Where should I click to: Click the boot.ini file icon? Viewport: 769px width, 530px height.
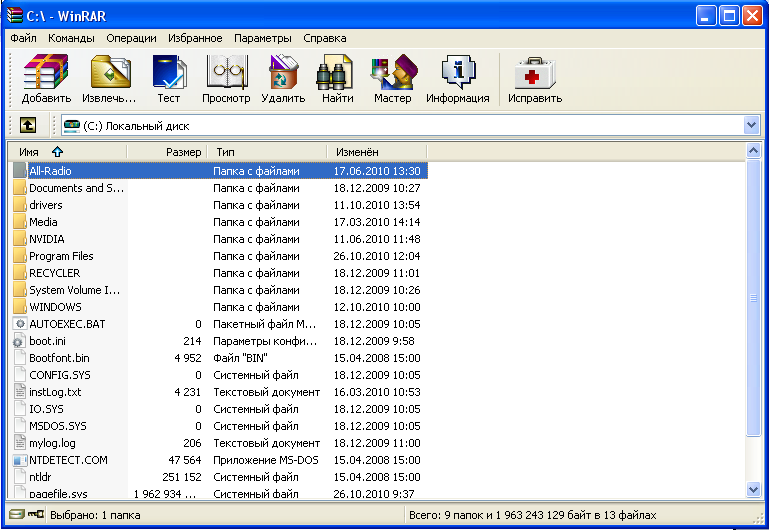tap(20, 341)
